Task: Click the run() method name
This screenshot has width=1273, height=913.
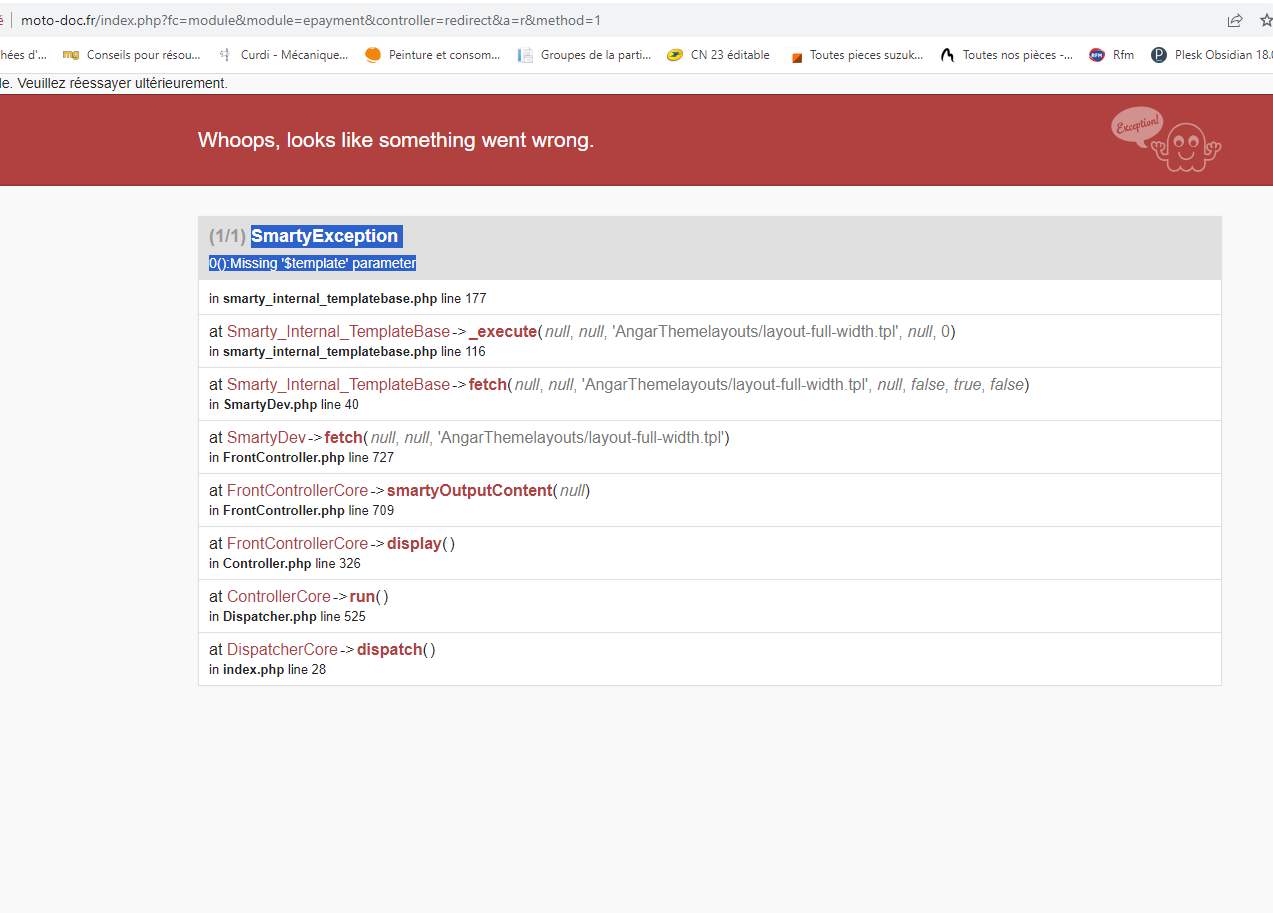Action: pos(363,596)
